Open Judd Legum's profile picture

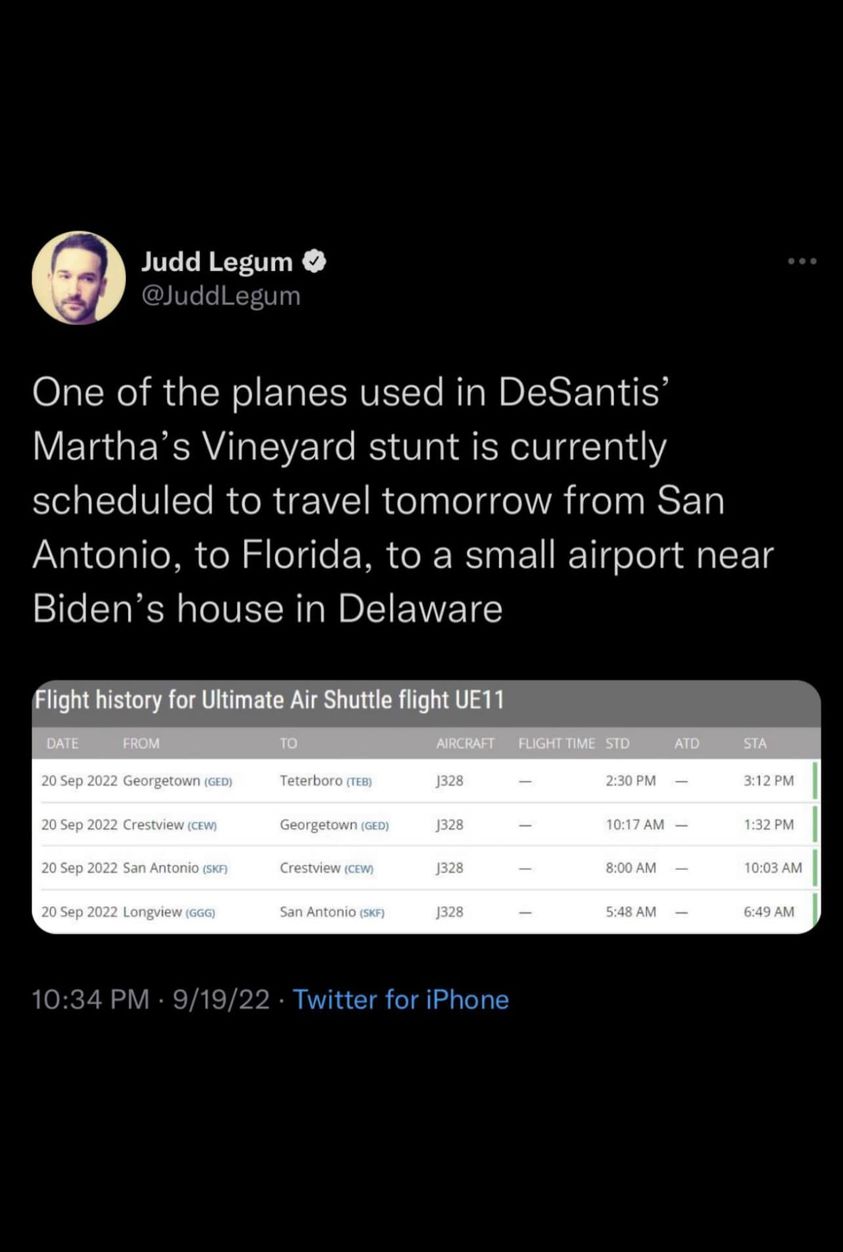79,278
